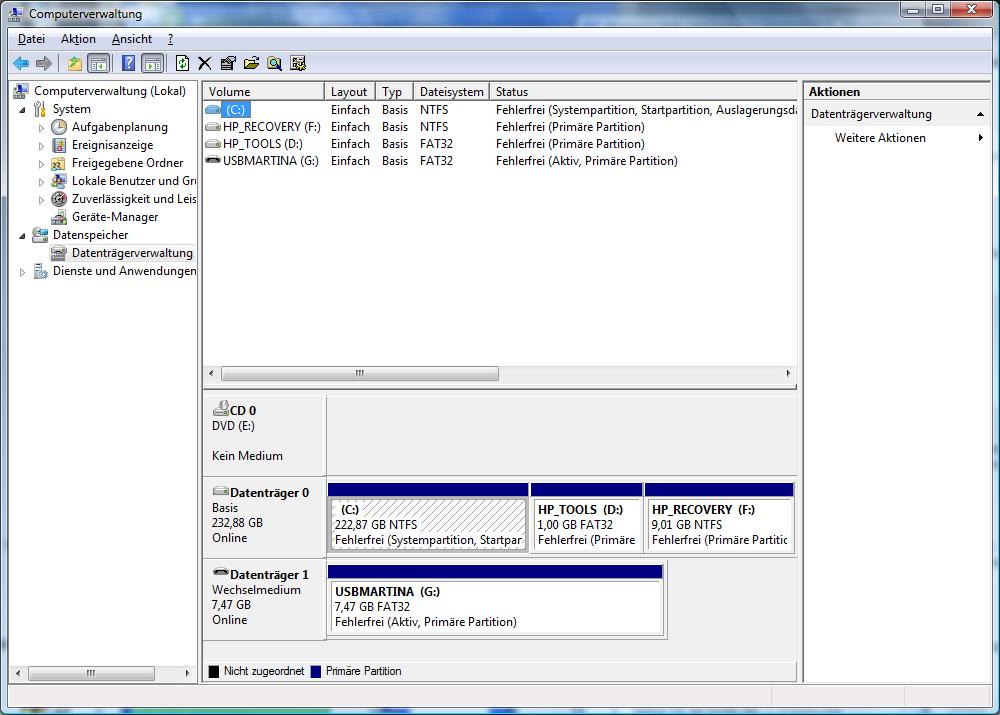
Task: Click the tree pane horizontal scrollbar thumb
Action: [91, 673]
